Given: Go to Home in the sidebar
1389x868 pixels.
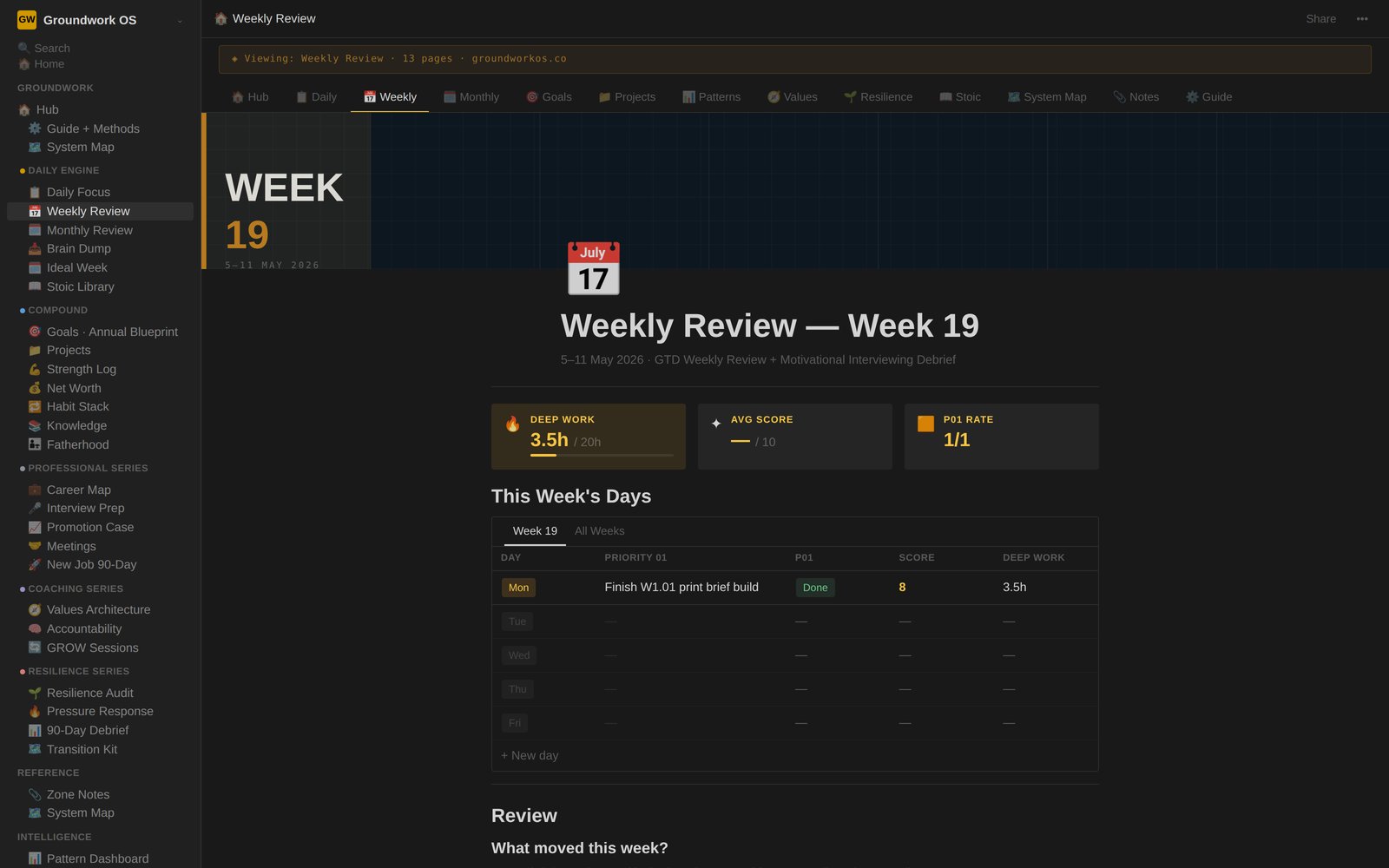Looking at the screenshot, I should point(42,64).
